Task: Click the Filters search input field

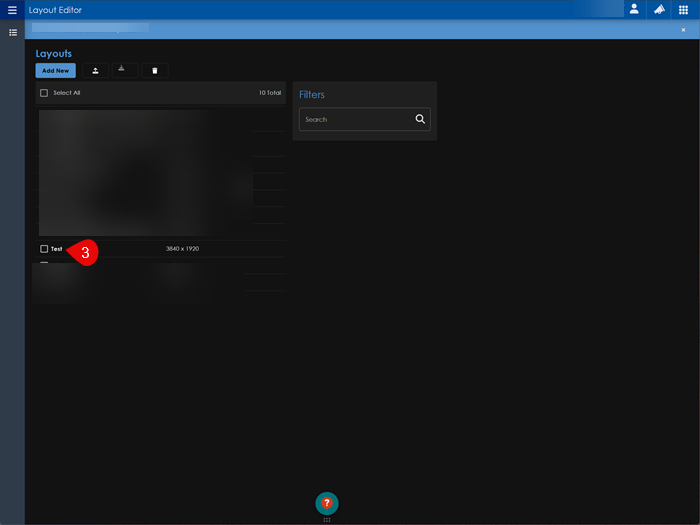Action: [355, 120]
